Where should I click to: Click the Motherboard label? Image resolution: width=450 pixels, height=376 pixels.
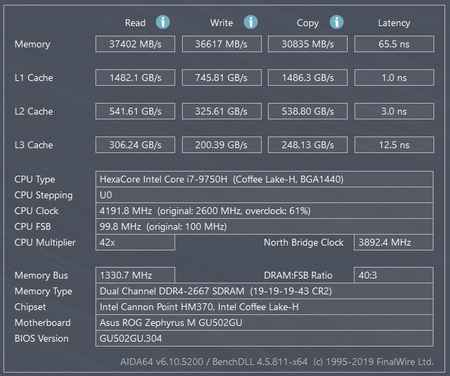tap(42, 323)
